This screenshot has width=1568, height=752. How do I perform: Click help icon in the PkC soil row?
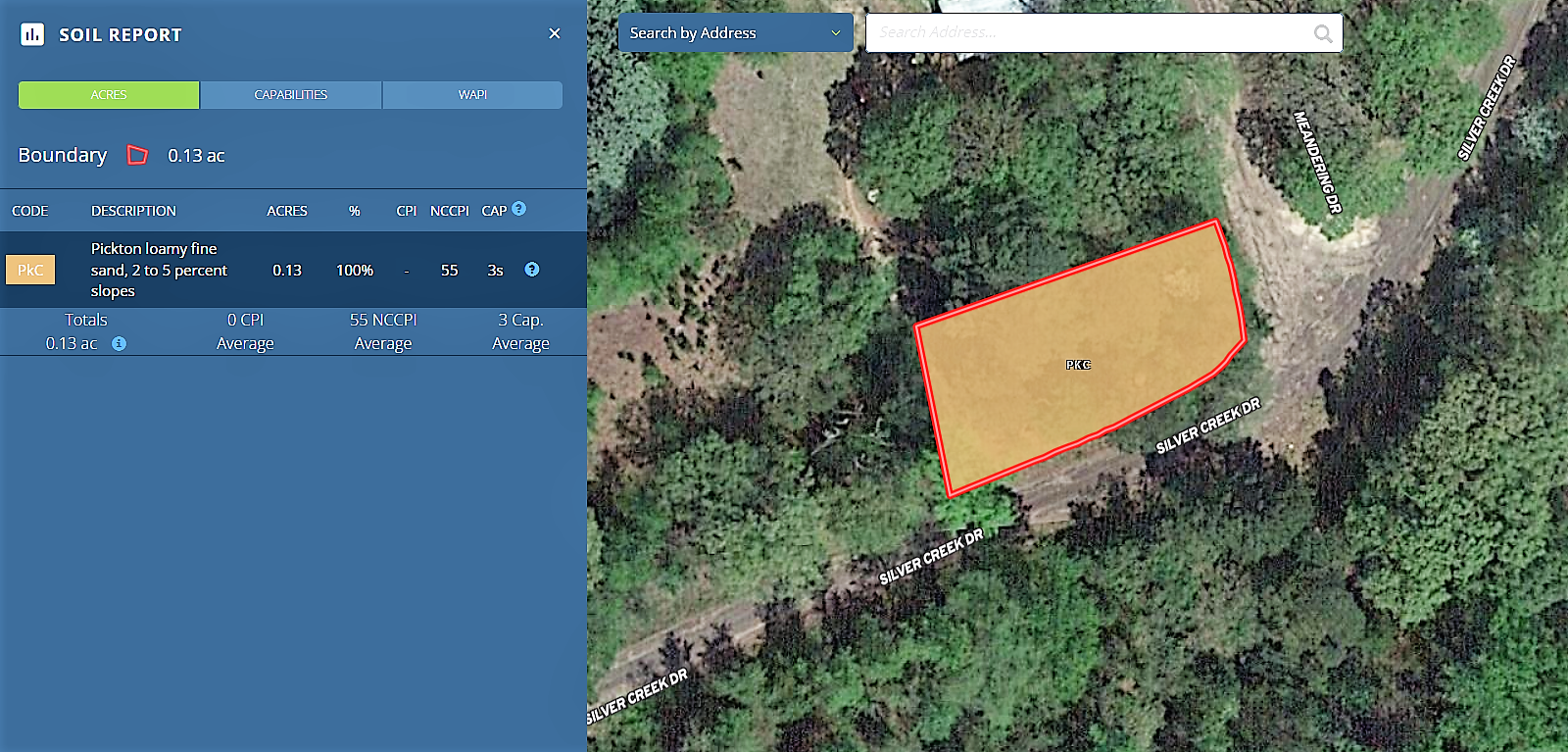pyautogui.click(x=532, y=270)
